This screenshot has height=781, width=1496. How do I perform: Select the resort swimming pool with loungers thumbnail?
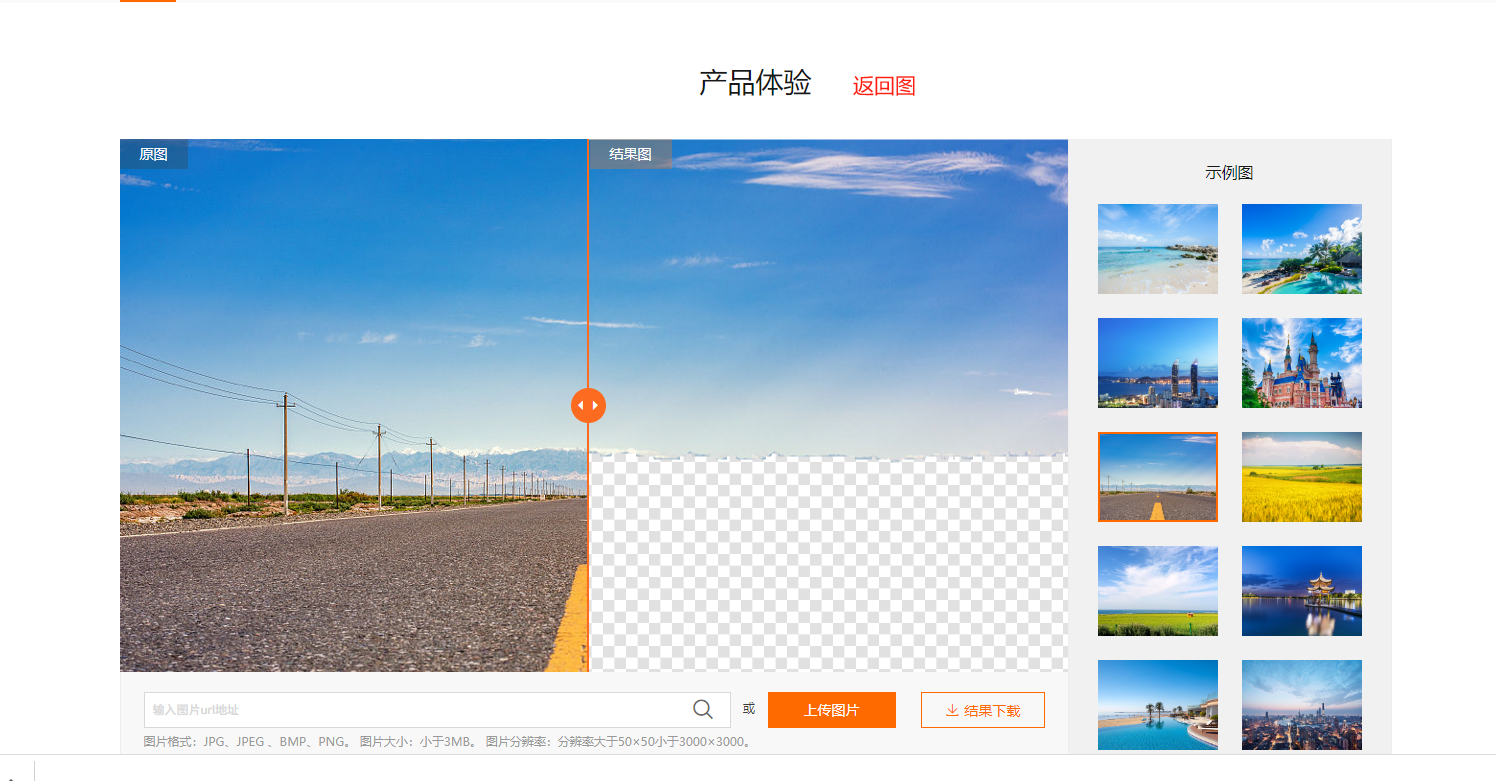click(x=1158, y=705)
